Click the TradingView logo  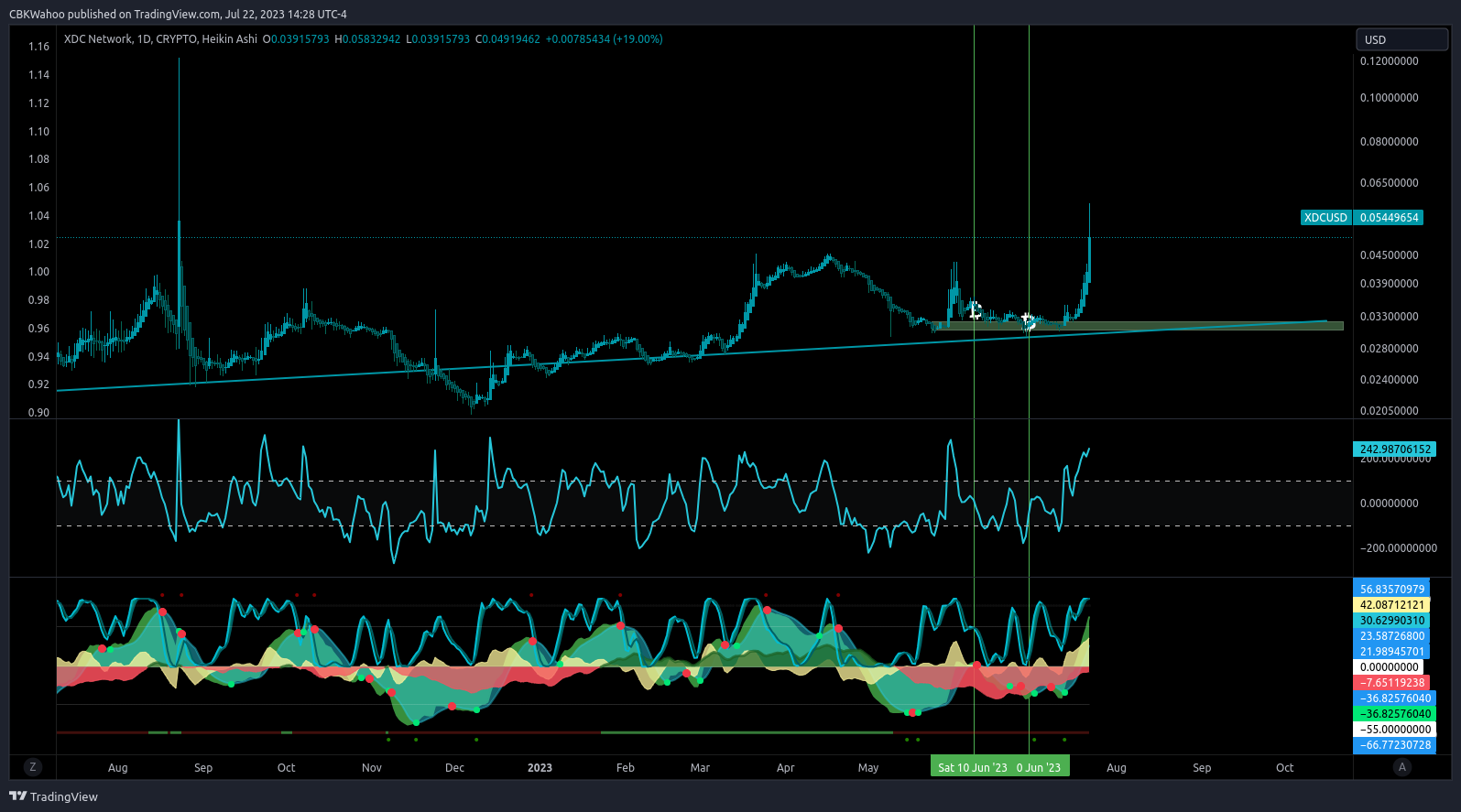(x=53, y=796)
